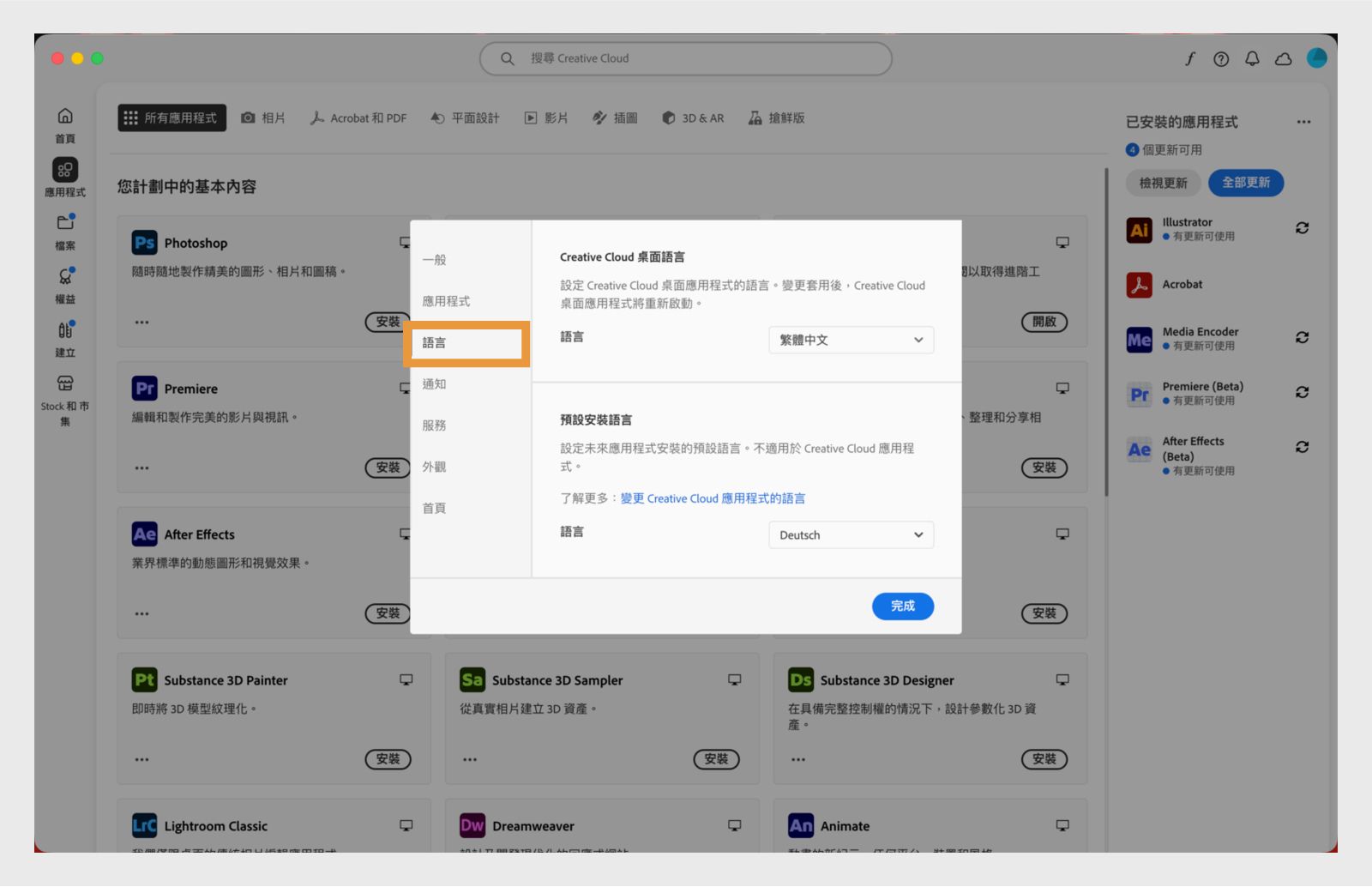The image size is (1372, 887).
Task: Open the user profile avatar
Action: [1317, 57]
